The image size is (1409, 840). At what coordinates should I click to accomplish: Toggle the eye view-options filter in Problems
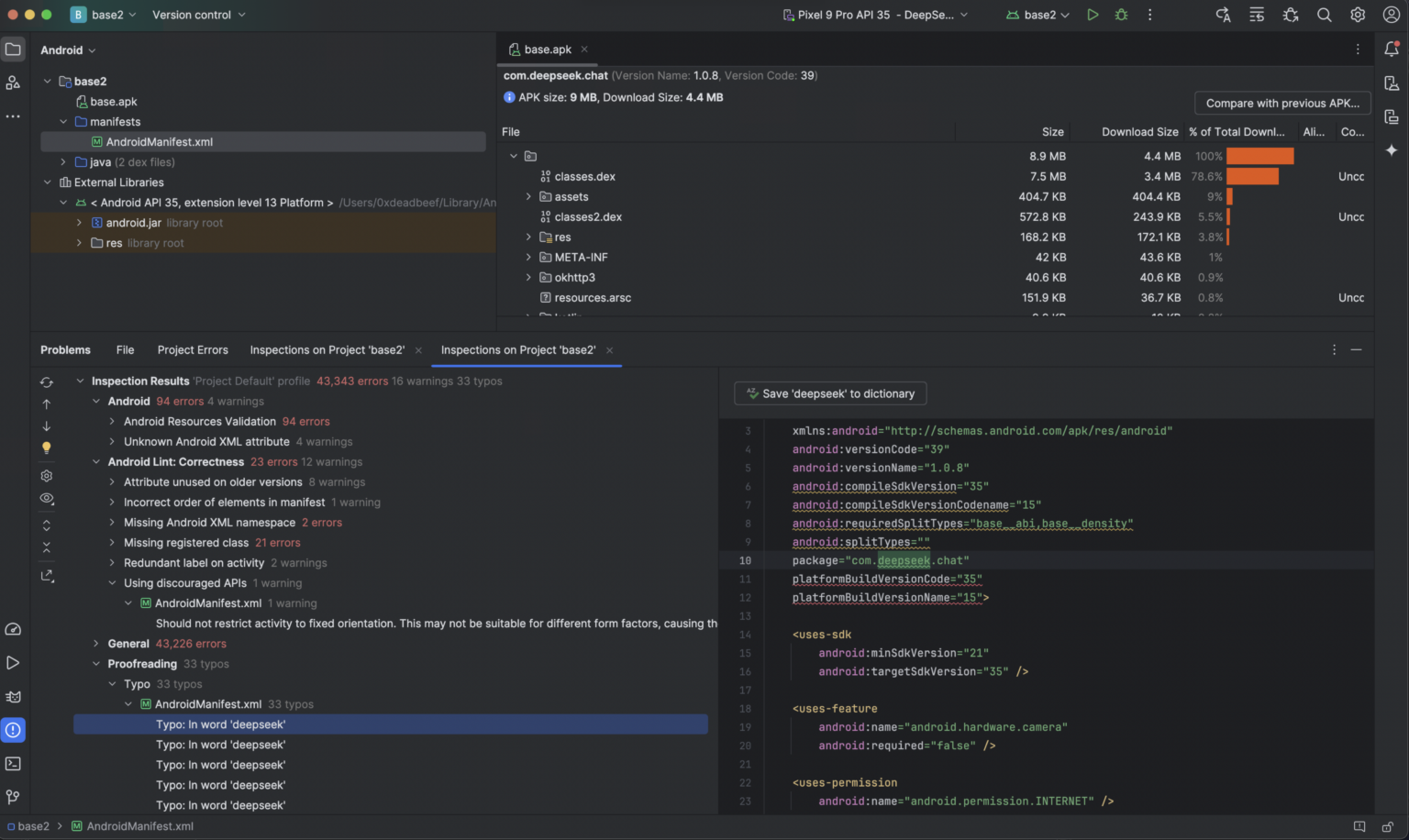pyautogui.click(x=47, y=498)
